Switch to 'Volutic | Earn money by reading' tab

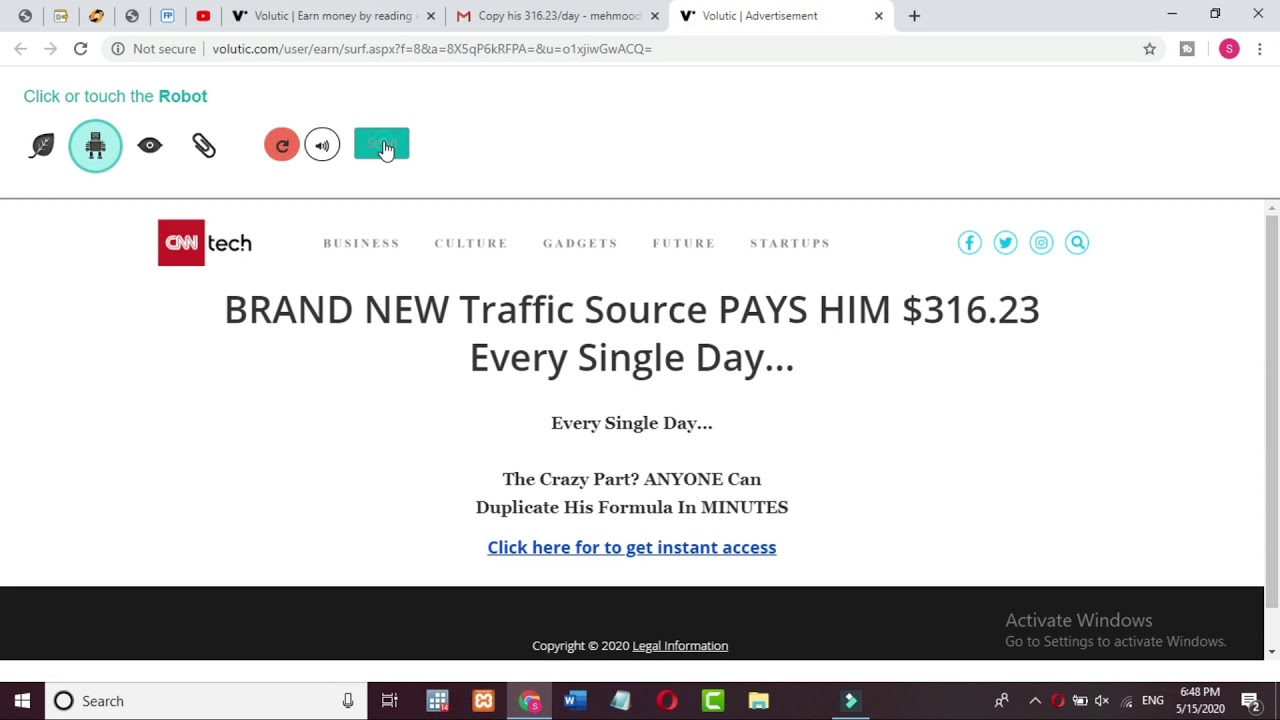(332, 16)
